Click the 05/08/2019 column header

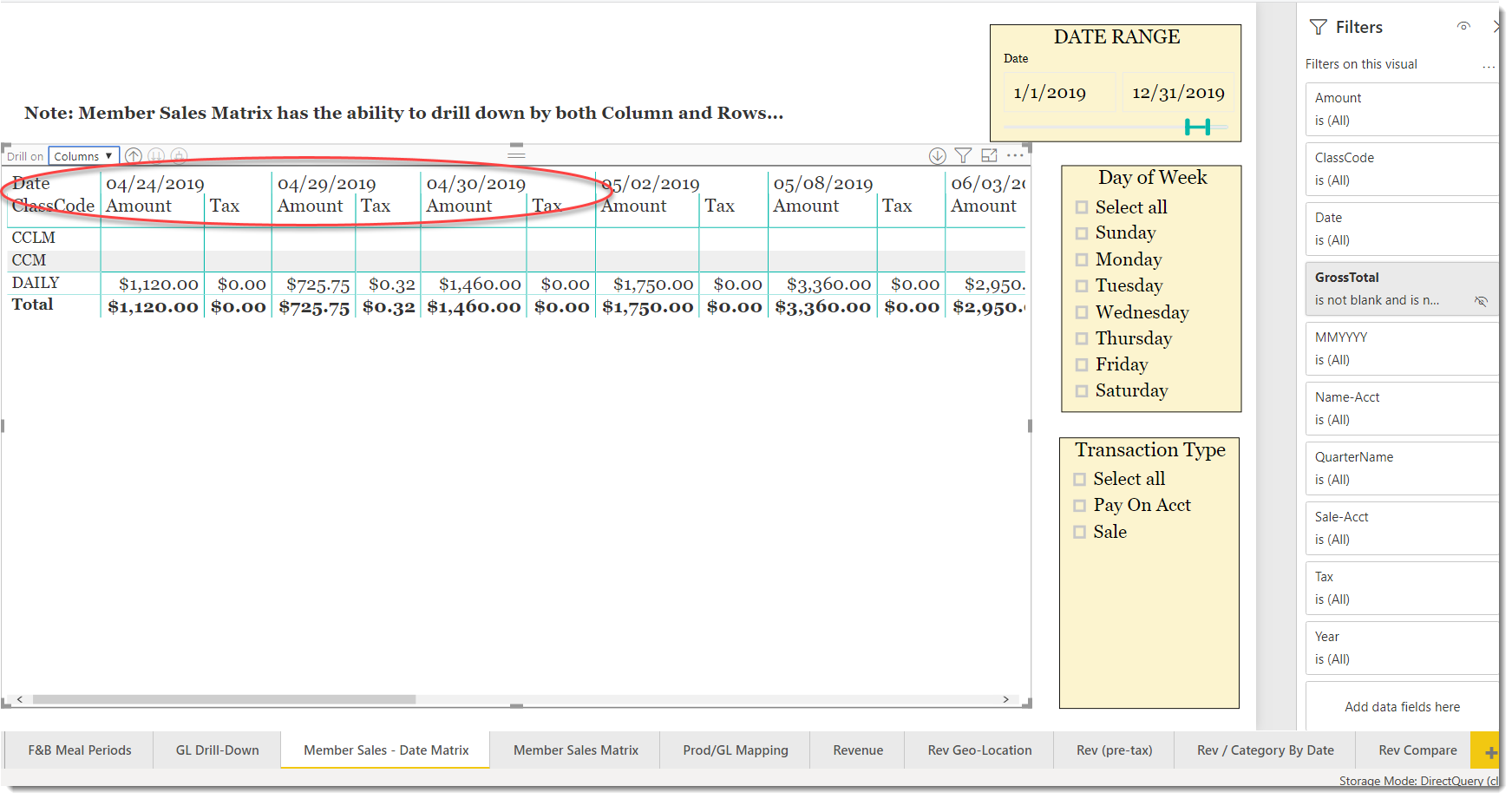click(823, 184)
